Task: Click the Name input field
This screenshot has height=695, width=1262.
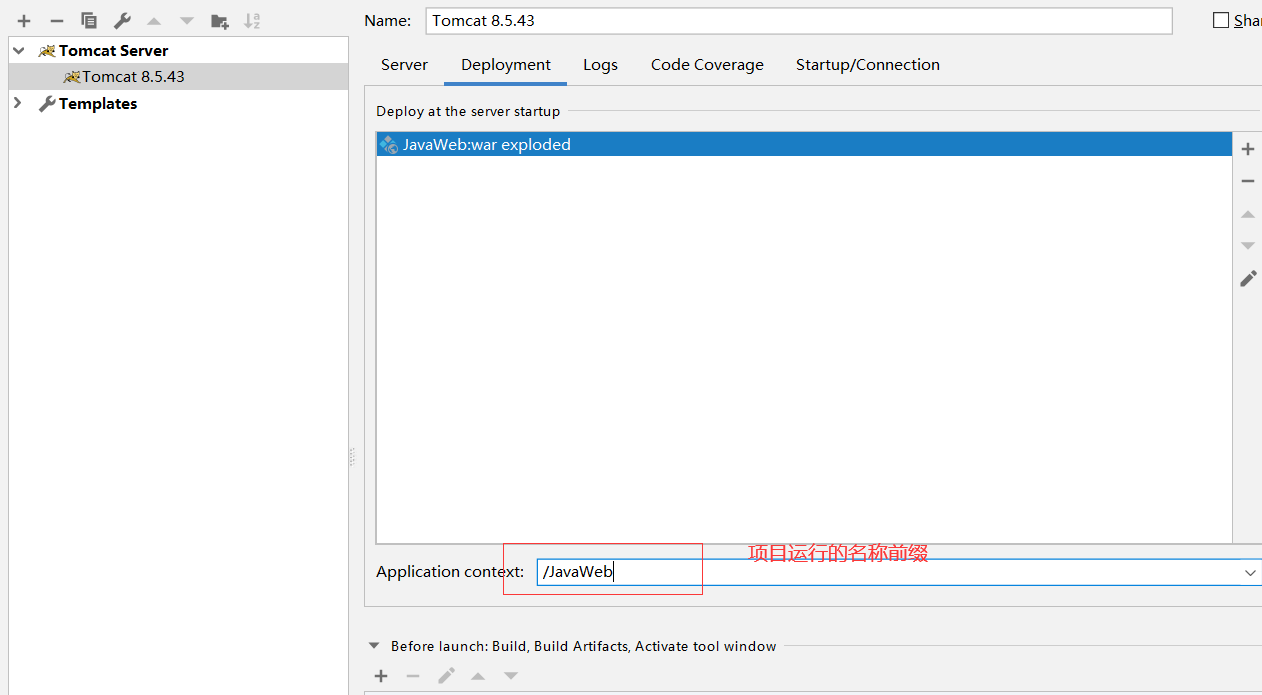Action: (798, 21)
